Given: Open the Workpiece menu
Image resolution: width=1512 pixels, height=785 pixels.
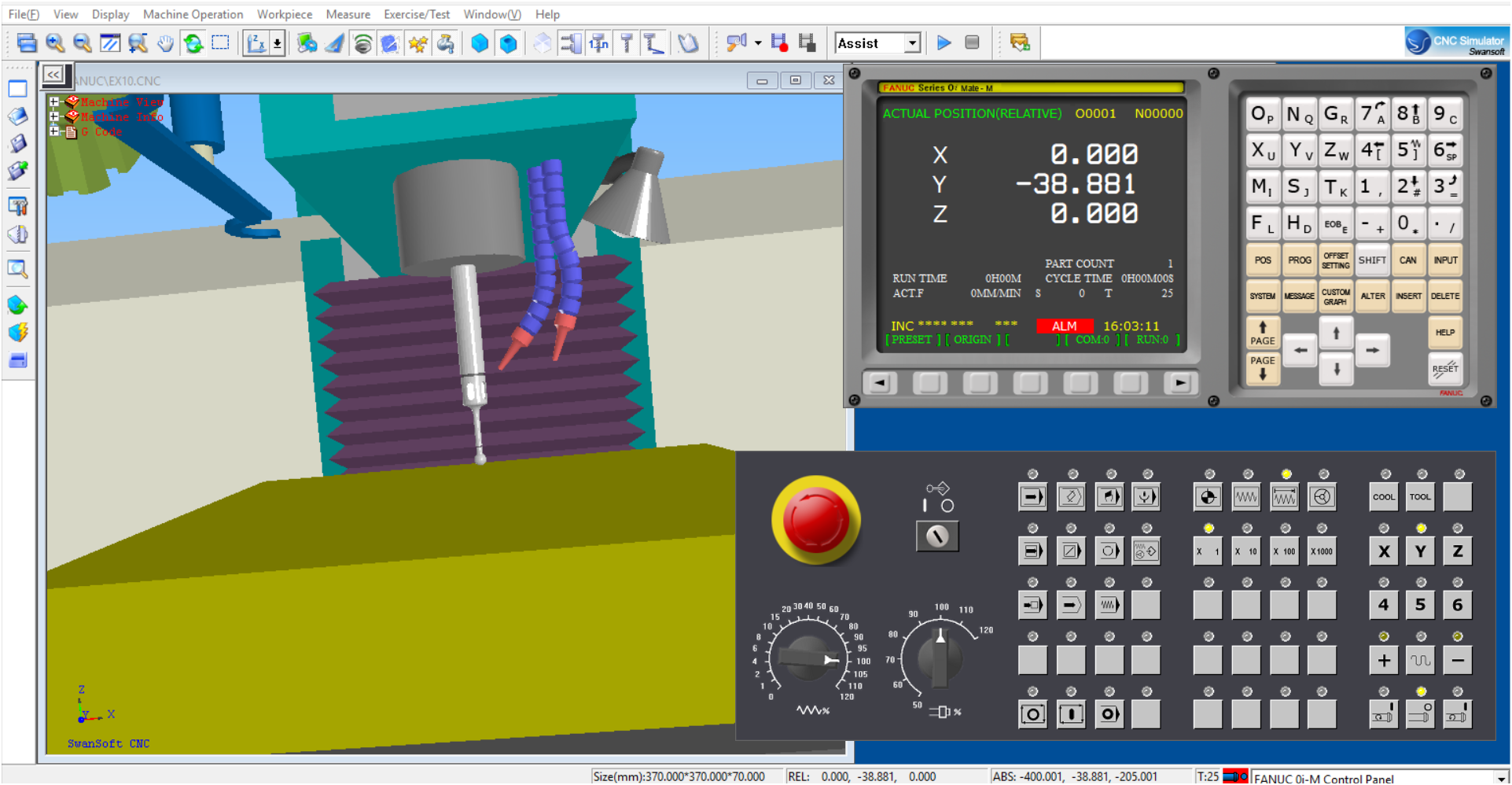Looking at the screenshot, I should (285, 14).
